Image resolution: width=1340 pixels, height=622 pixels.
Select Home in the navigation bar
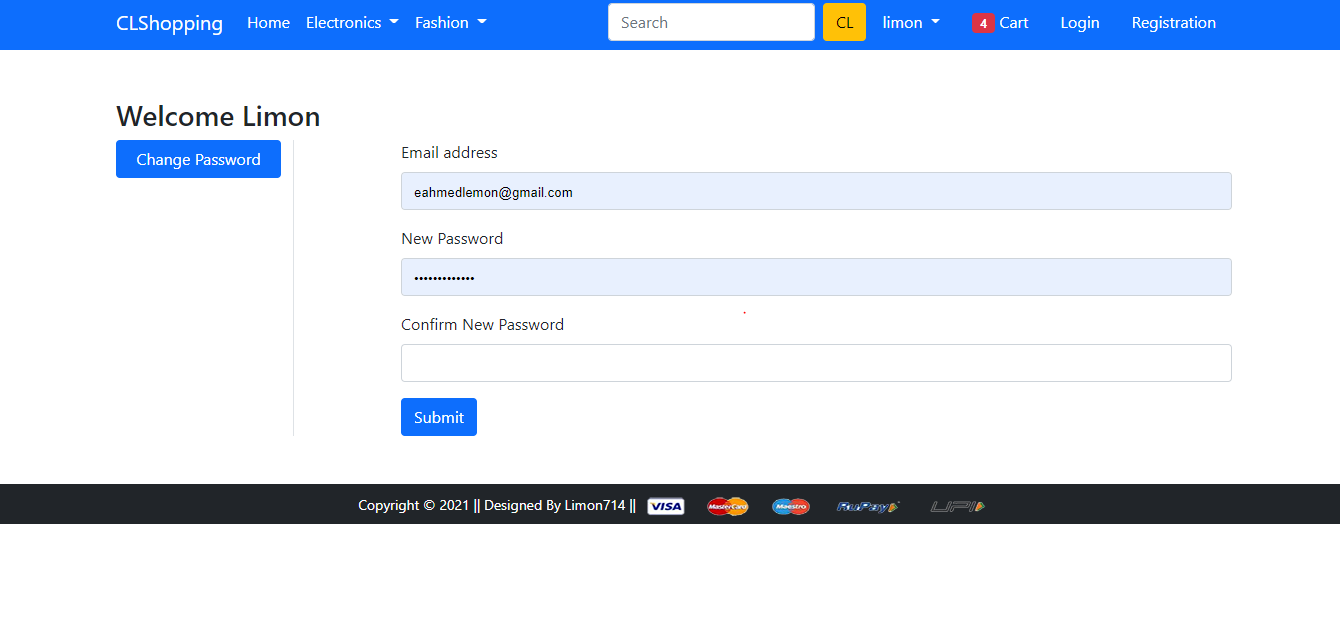pyautogui.click(x=268, y=22)
